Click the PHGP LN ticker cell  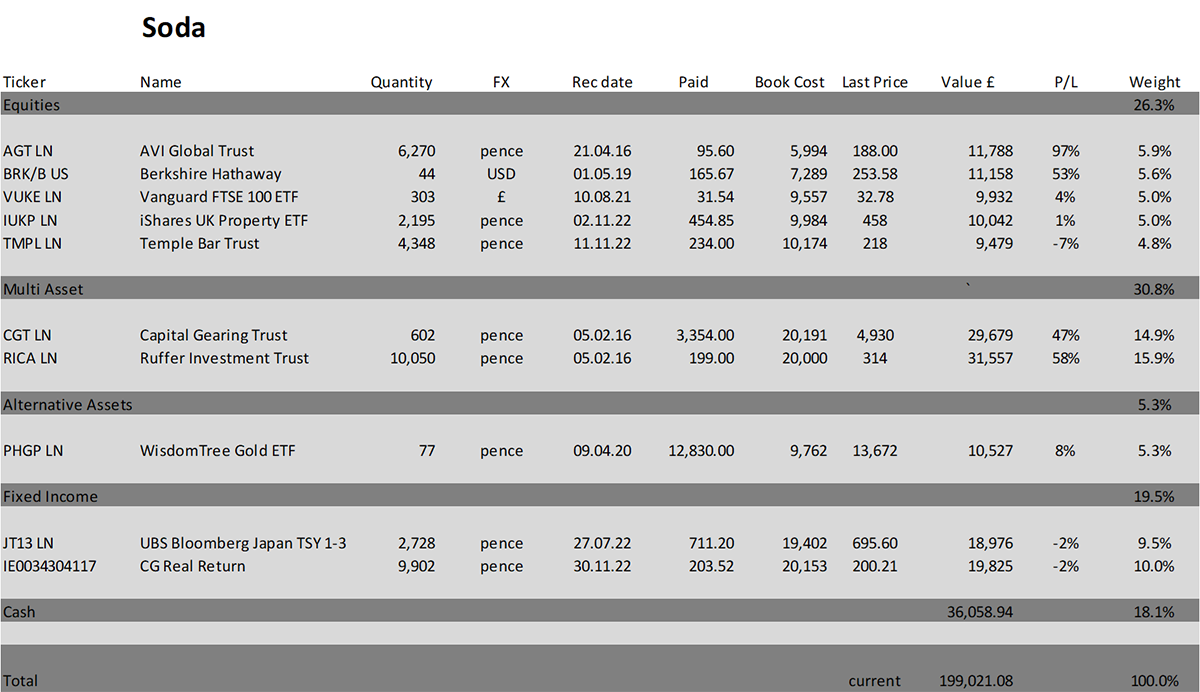pyautogui.click(x=33, y=450)
